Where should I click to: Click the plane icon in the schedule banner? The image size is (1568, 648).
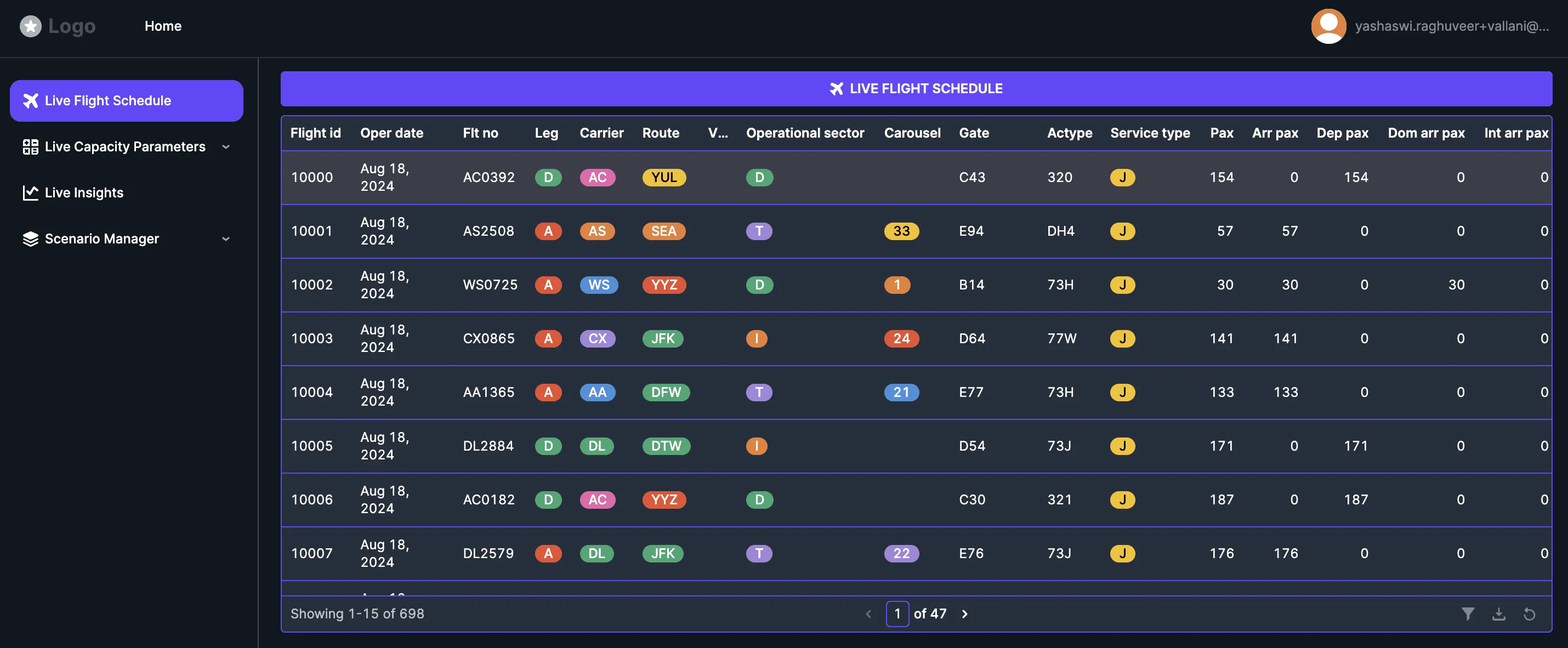pos(836,89)
